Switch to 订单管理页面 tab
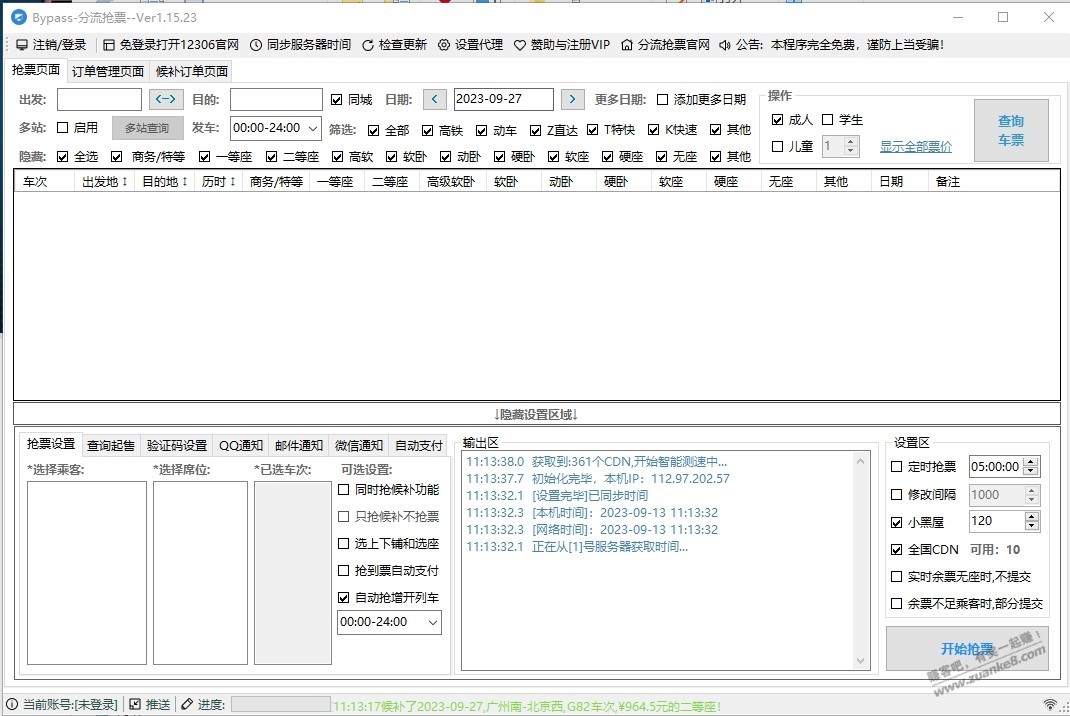Screen dimensions: 1070x716 tap(108, 71)
